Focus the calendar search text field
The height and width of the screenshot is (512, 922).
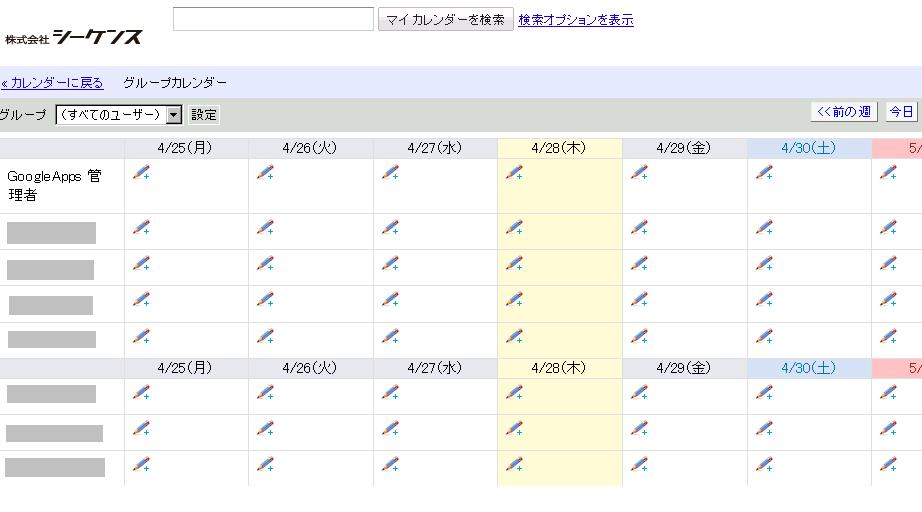(273, 19)
